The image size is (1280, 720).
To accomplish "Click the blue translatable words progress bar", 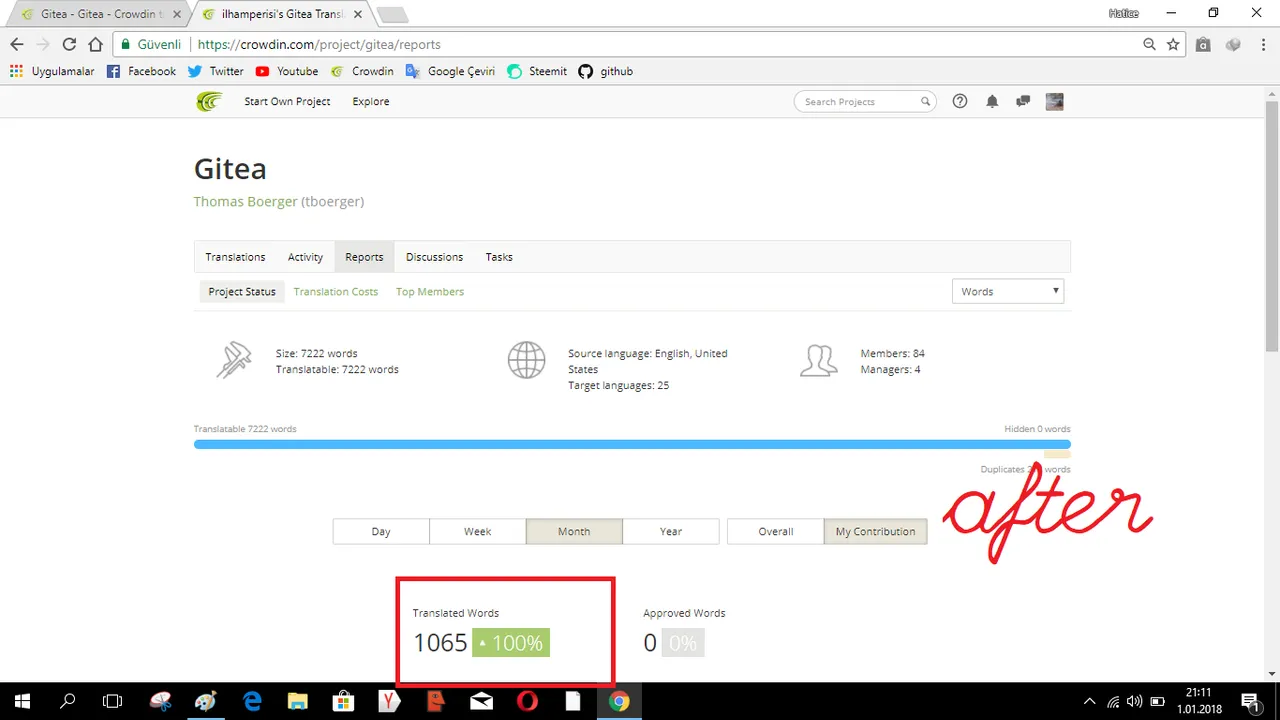I will click(x=632, y=444).
